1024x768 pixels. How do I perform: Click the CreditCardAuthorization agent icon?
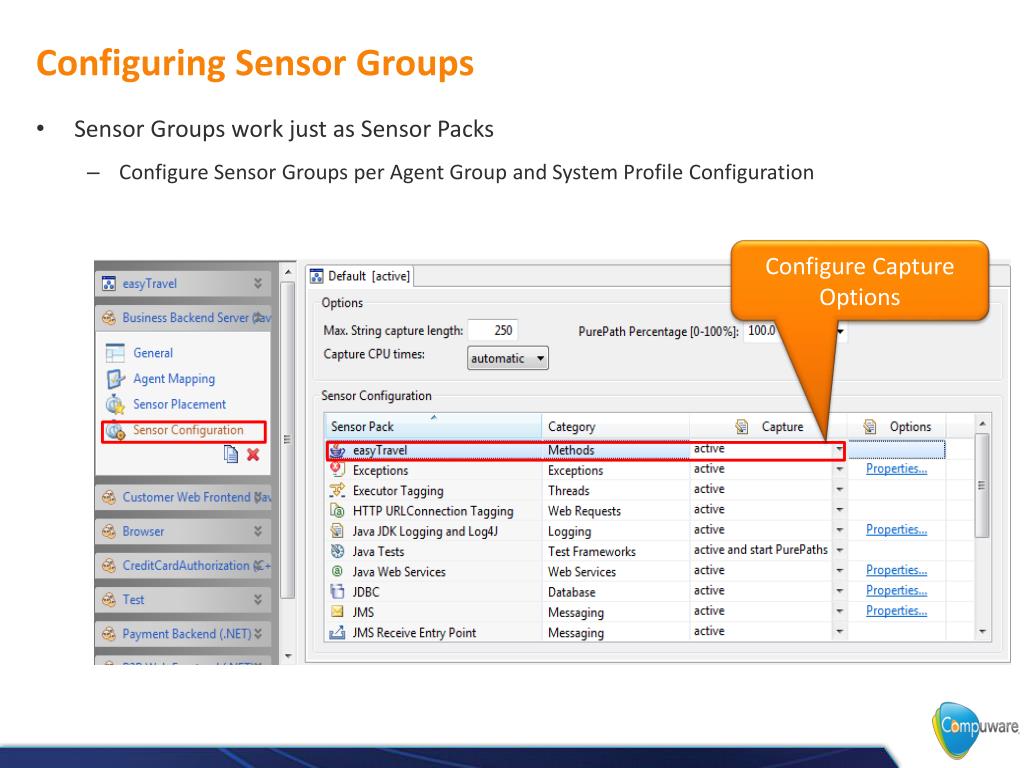(108, 566)
